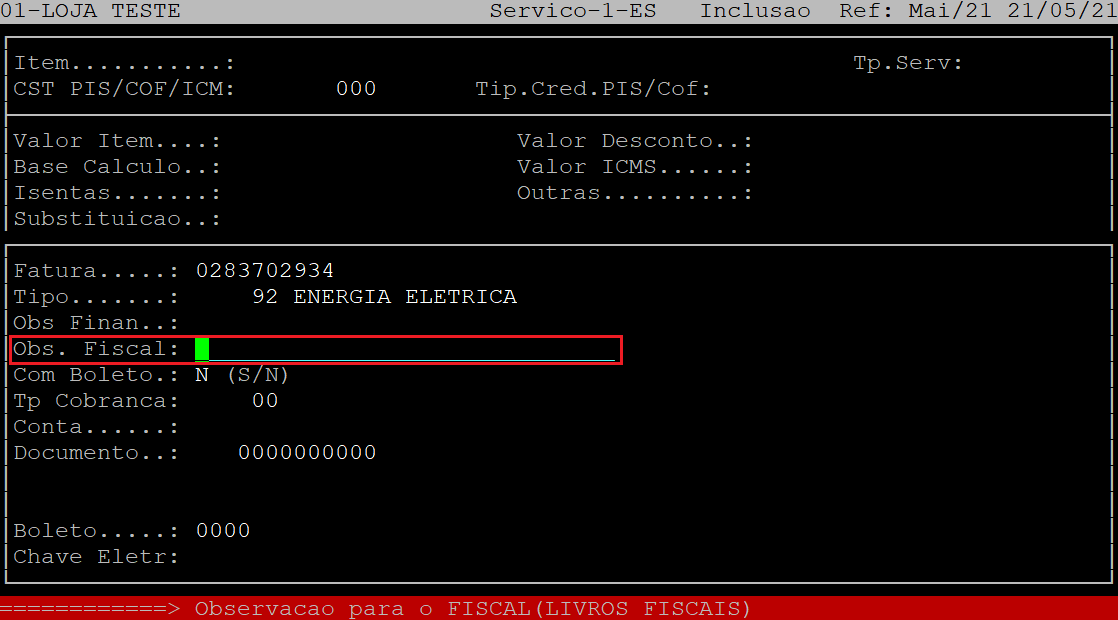Click the Fatura number 0283702934
Image resolution: width=1118 pixels, height=620 pixels.
(265, 271)
